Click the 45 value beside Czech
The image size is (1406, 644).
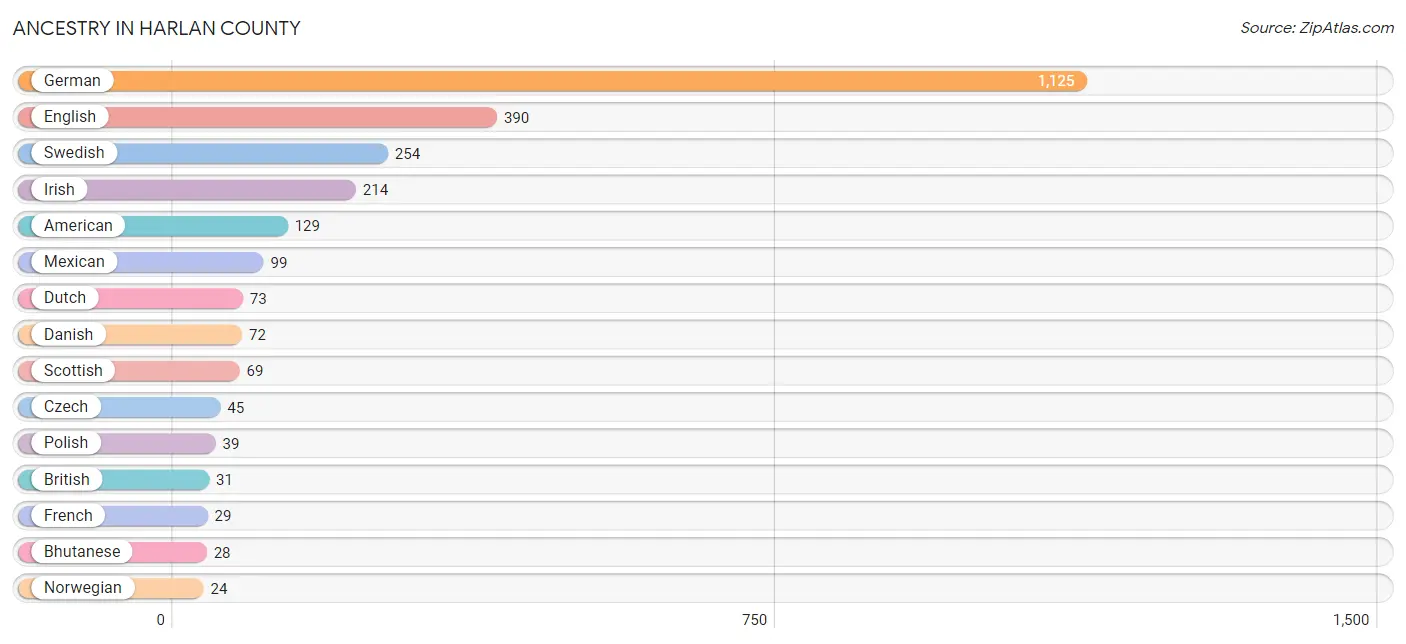[x=236, y=407]
